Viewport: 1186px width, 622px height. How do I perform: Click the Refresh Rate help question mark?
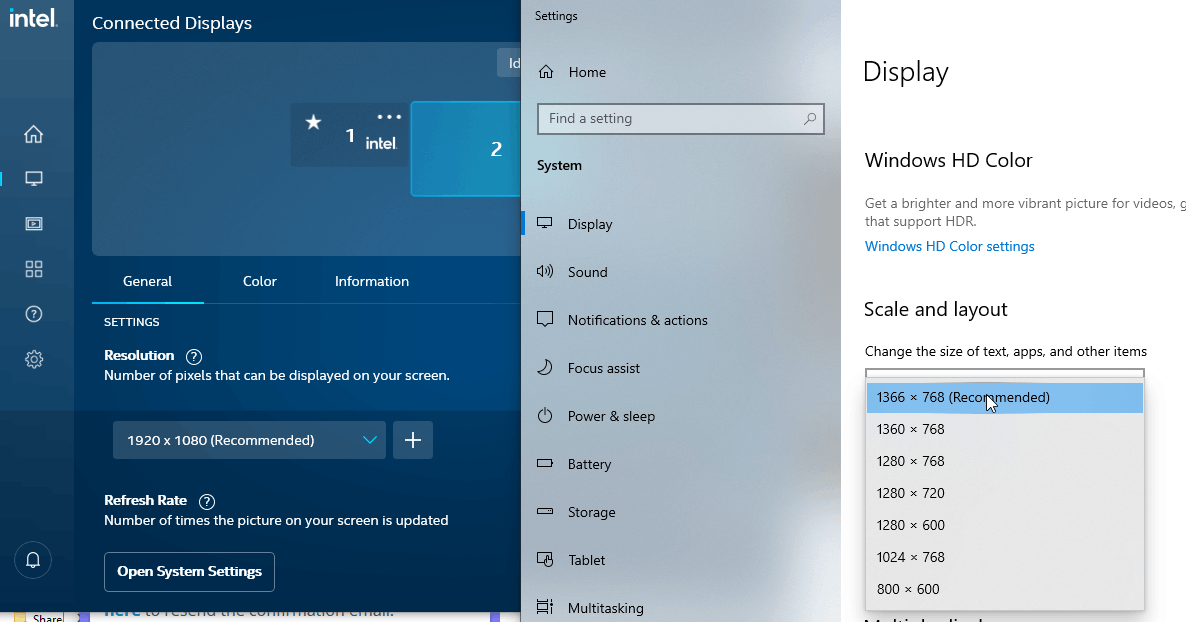[207, 501]
